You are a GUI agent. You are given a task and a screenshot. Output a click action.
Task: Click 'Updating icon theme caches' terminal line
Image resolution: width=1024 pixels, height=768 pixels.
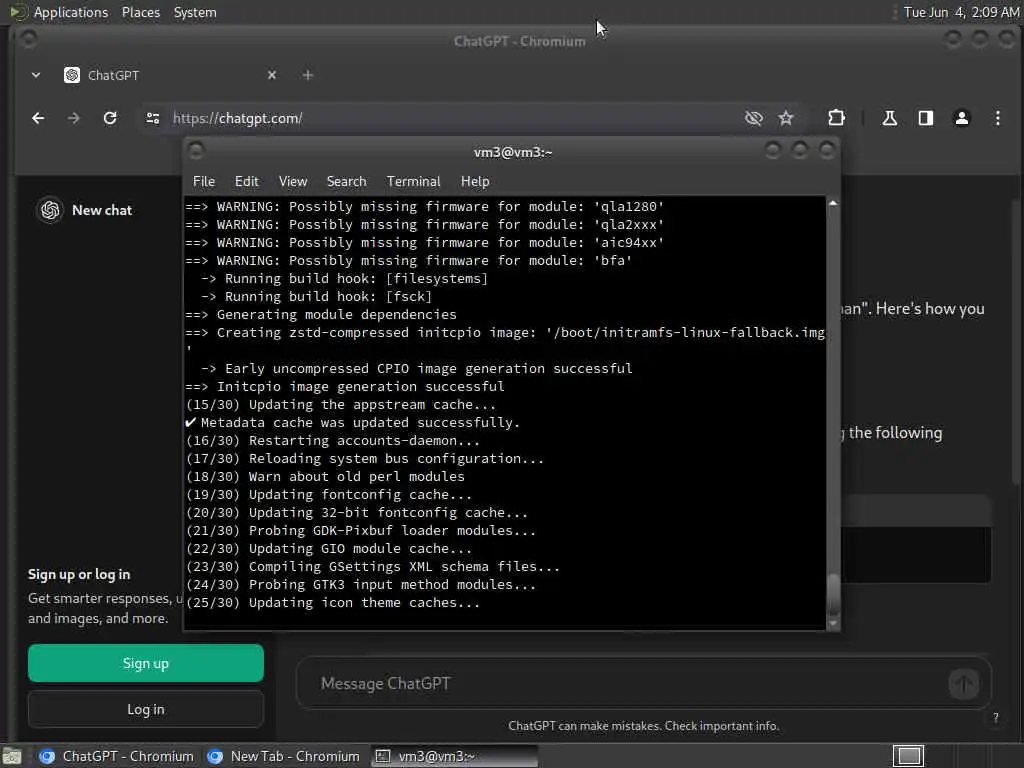[333, 603]
